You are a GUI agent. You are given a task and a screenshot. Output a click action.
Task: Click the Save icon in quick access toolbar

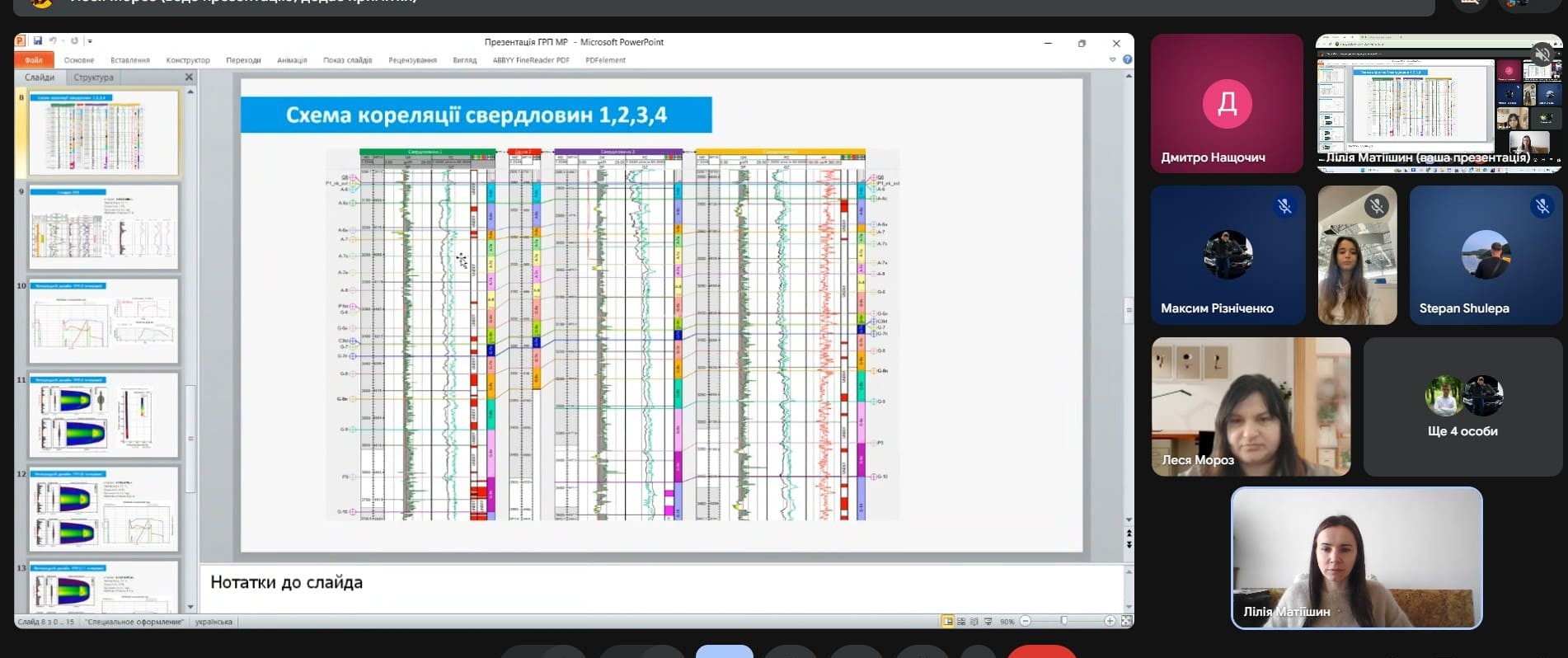[37, 41]
